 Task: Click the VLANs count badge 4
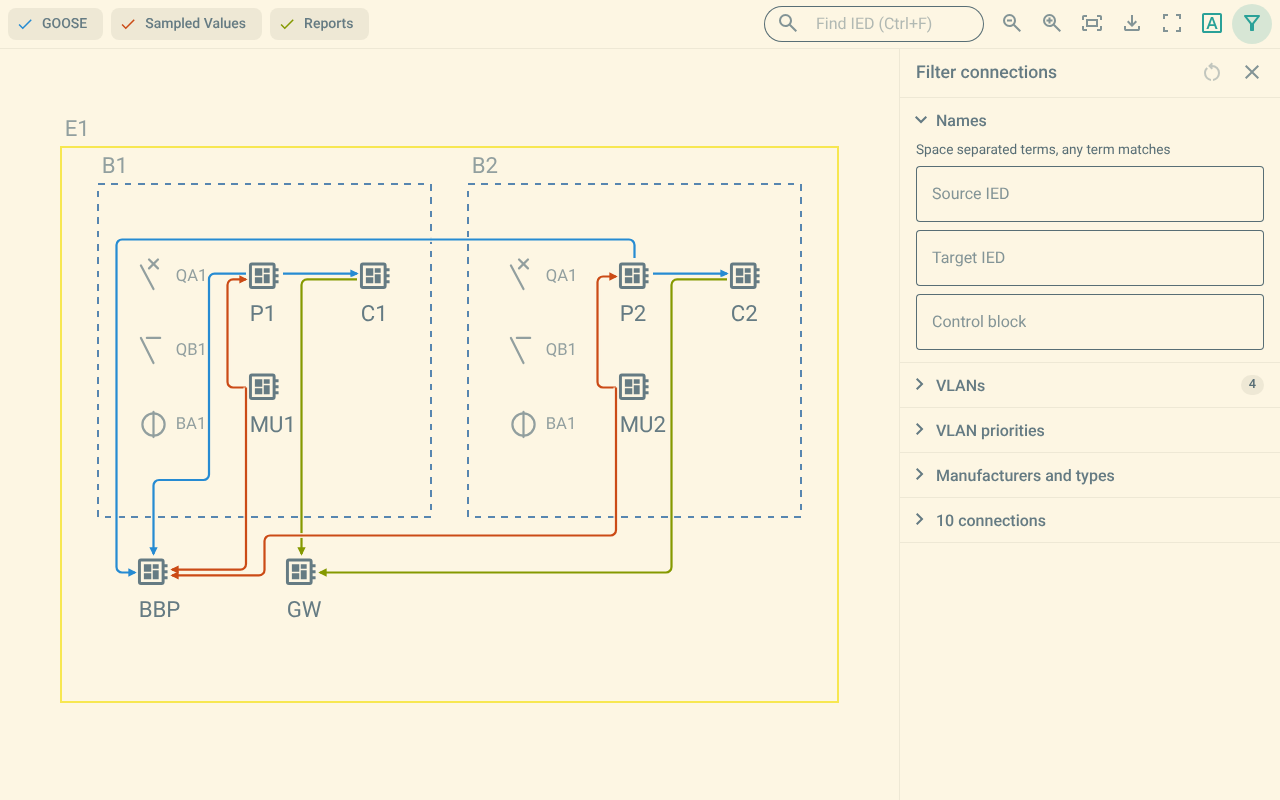click(1252, 385)
